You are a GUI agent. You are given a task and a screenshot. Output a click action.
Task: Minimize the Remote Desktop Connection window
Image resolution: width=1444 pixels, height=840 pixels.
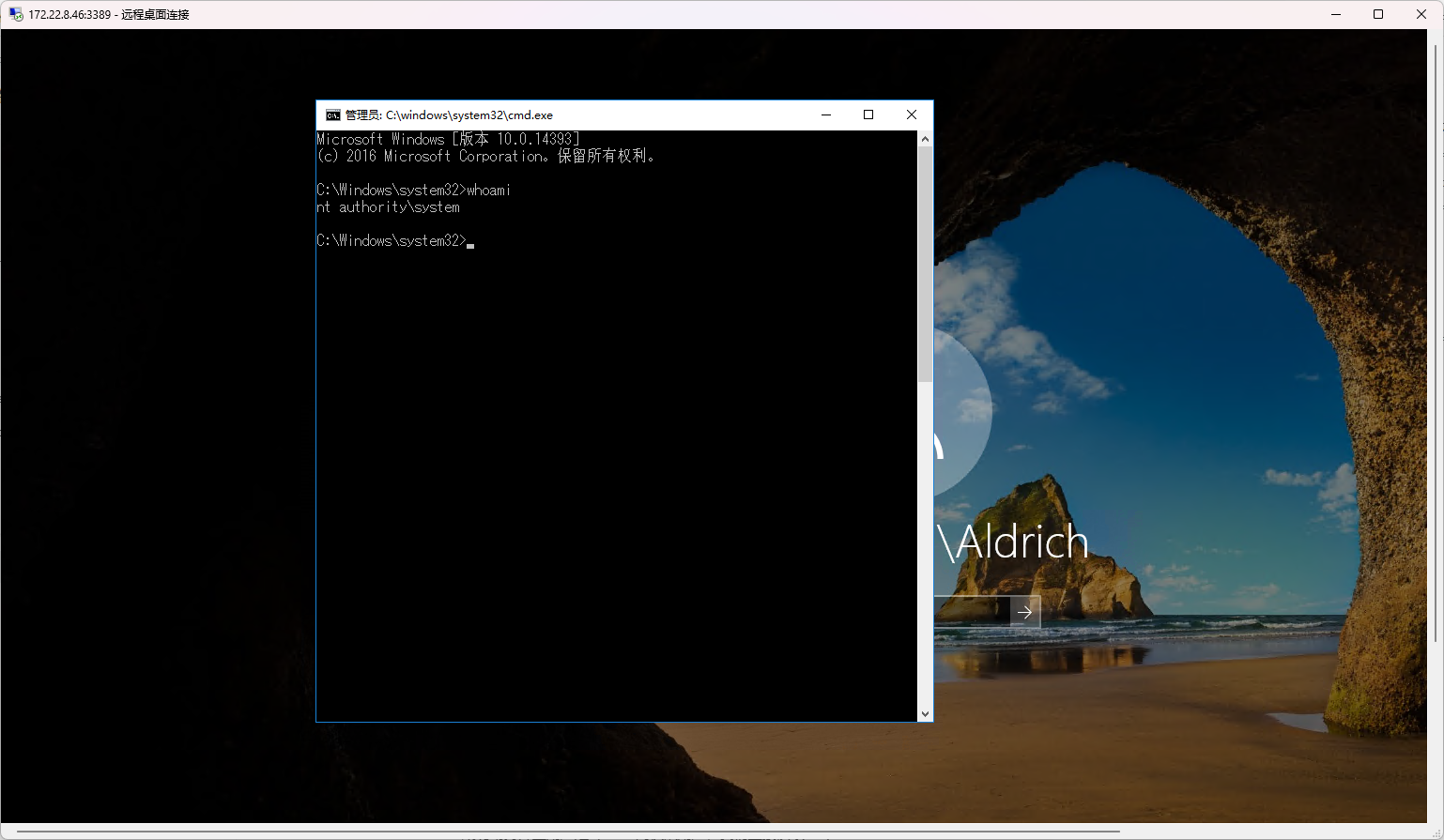1336,14
